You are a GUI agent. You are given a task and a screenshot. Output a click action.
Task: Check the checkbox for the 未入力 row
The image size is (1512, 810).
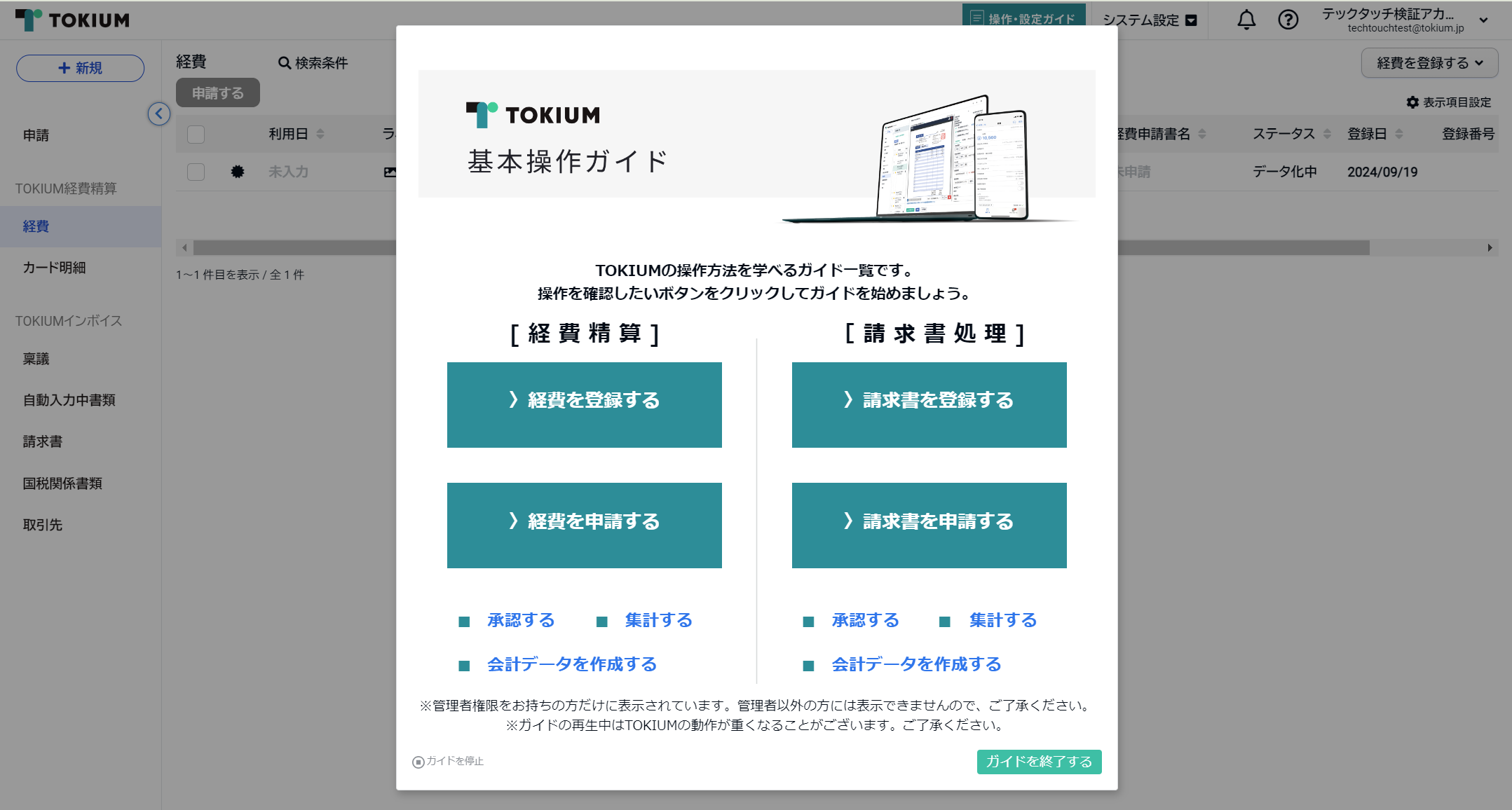tap(196, 172)
